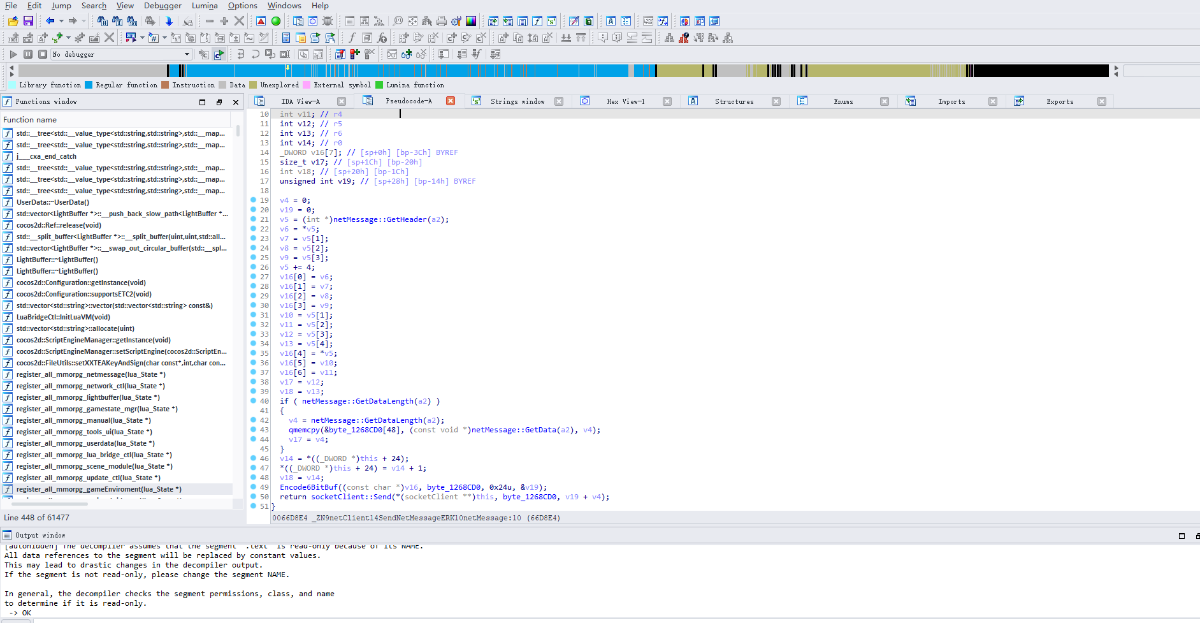Open the Jump menu
The width and height of the screenshot is (1200, 623).
tap(61, 5)
